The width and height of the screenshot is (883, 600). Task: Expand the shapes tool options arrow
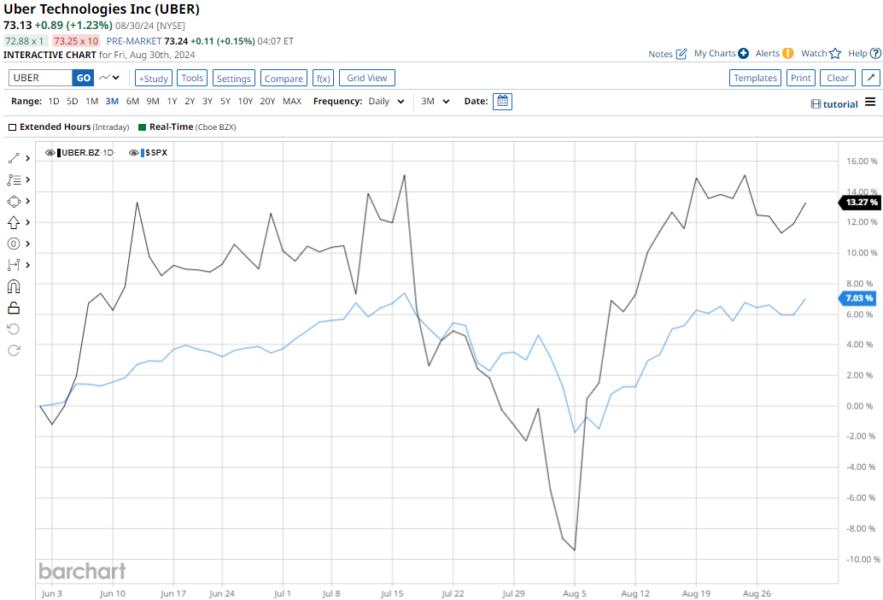pyautogui.click(x=27, y=201)
